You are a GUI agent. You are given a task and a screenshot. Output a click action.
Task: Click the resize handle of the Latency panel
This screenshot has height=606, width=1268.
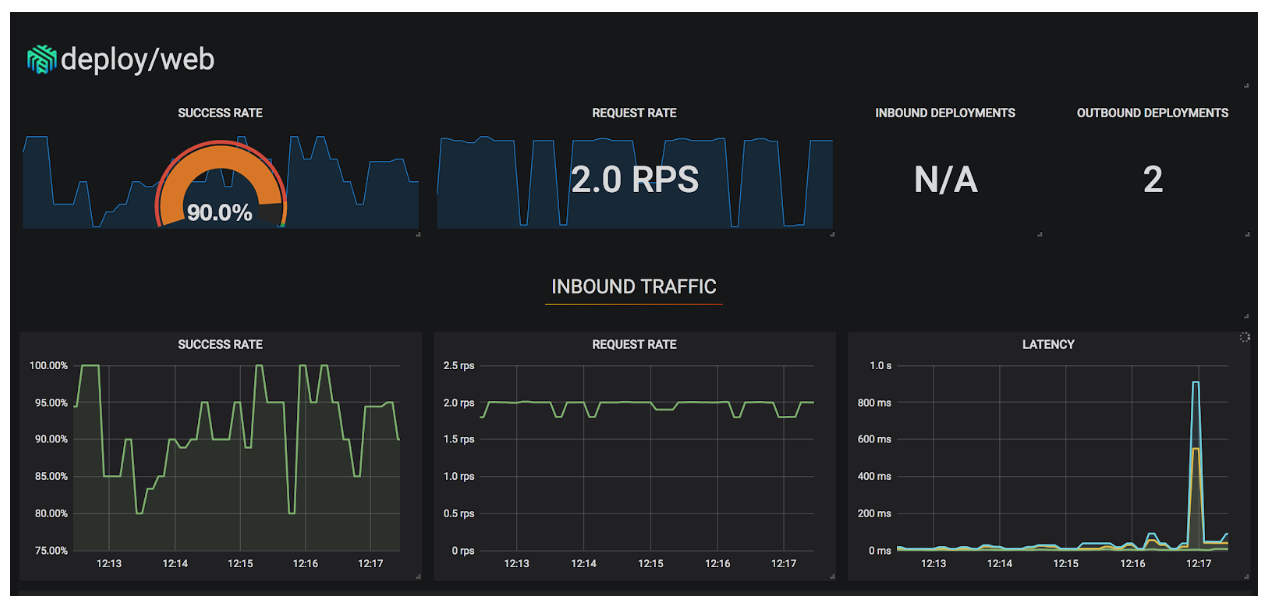pyautogui.click(x=1245, y=577)
